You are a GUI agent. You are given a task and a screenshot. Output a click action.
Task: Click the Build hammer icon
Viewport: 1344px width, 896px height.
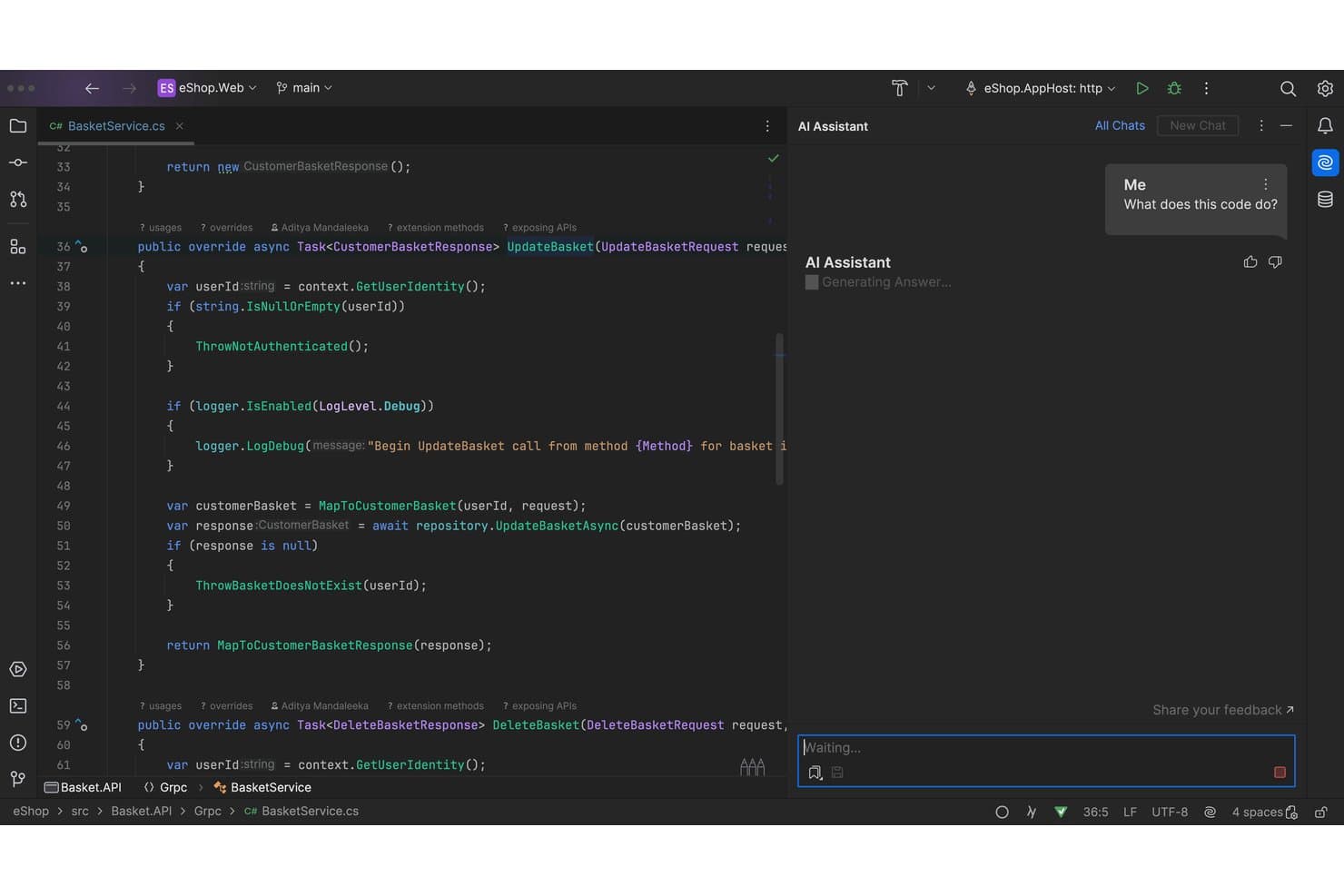899,88
